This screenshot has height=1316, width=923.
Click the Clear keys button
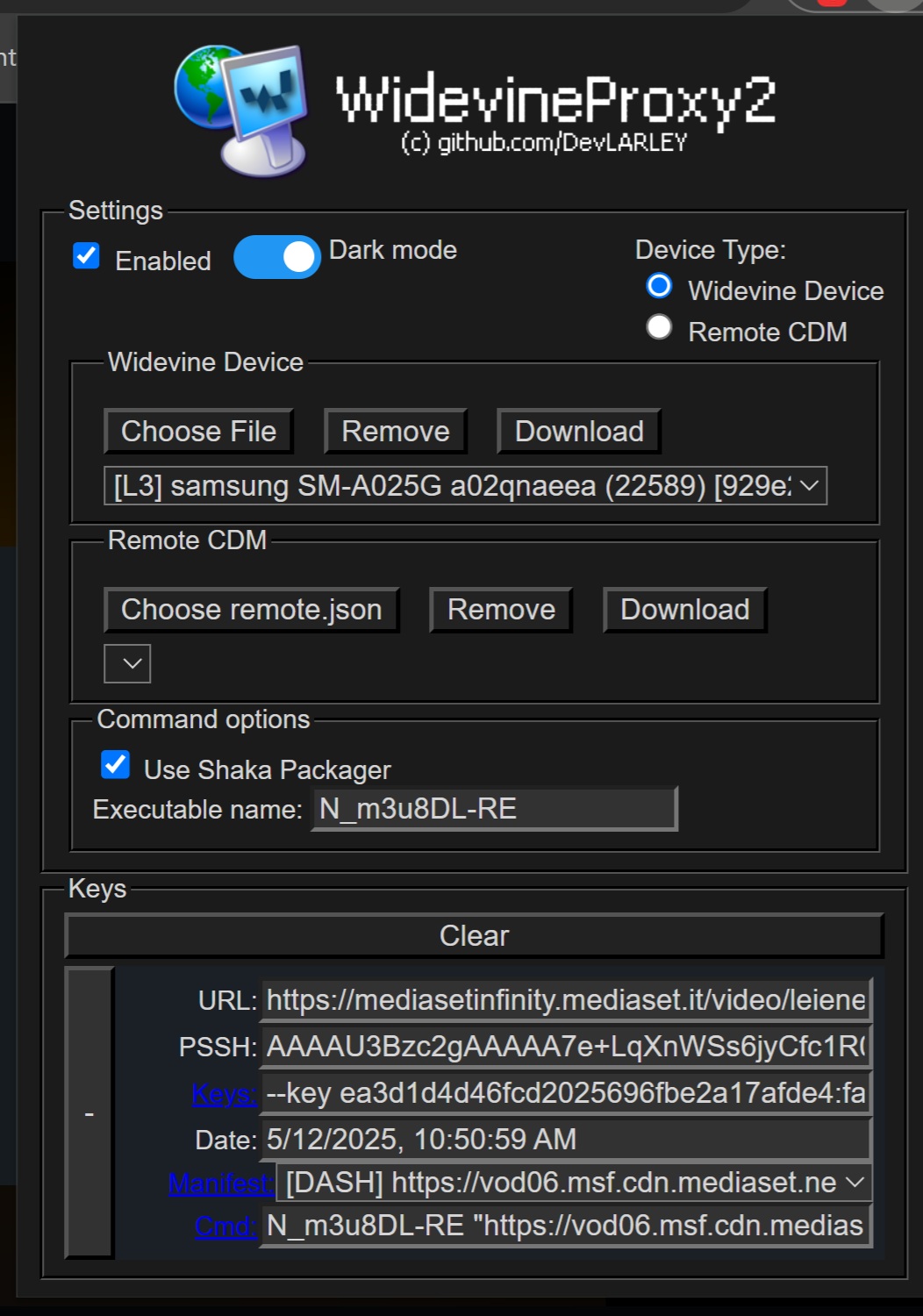(474, 935)
